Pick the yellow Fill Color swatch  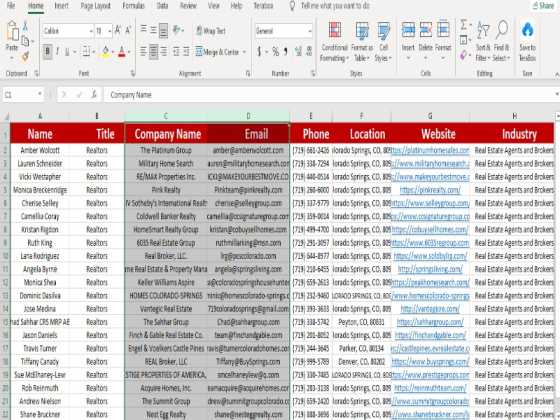(105, 52)
